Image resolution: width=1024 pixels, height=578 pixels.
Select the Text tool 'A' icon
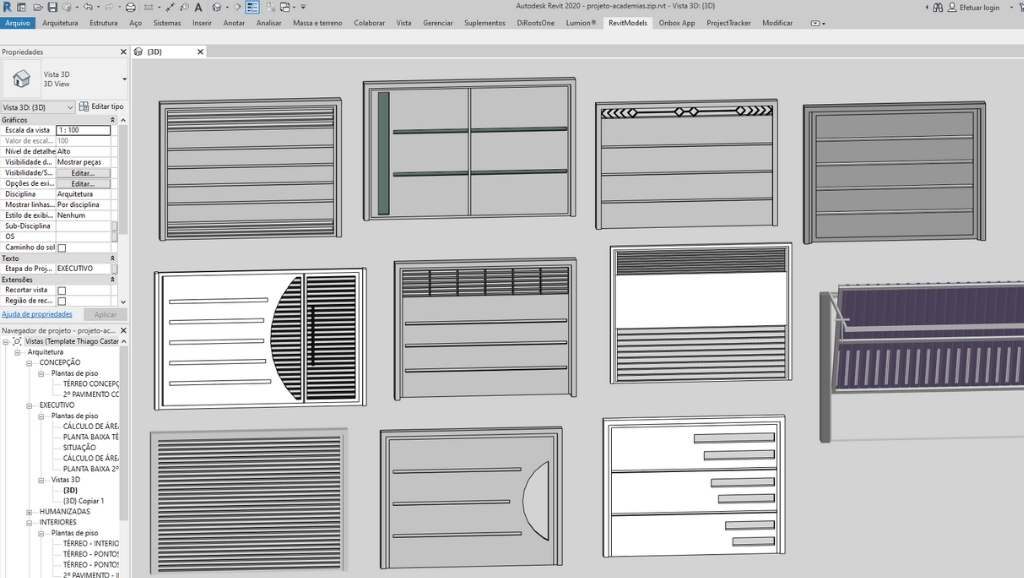[x=198, y=7]
